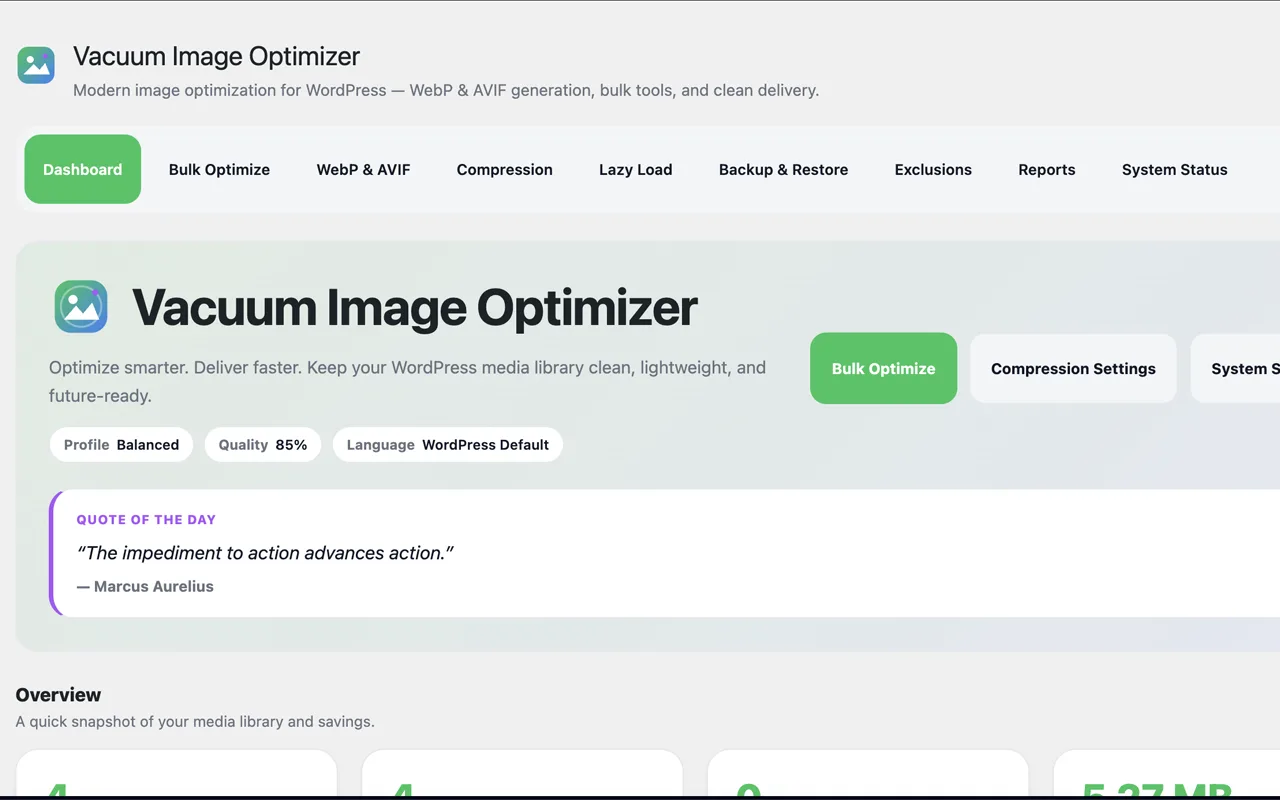Switch to the Bulk Optimize tab

(219, 169)
